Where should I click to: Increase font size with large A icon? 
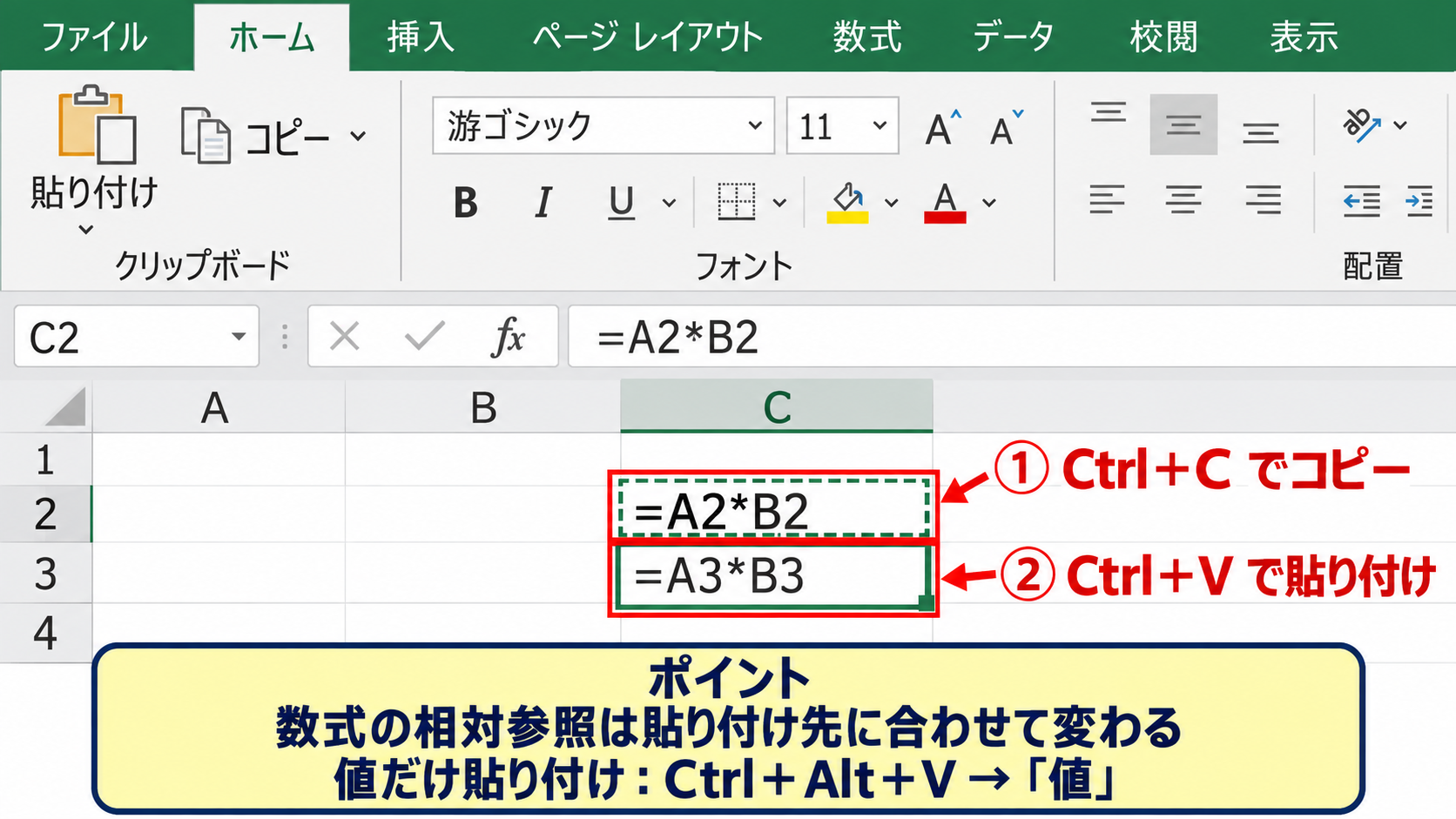coord(943,128)
